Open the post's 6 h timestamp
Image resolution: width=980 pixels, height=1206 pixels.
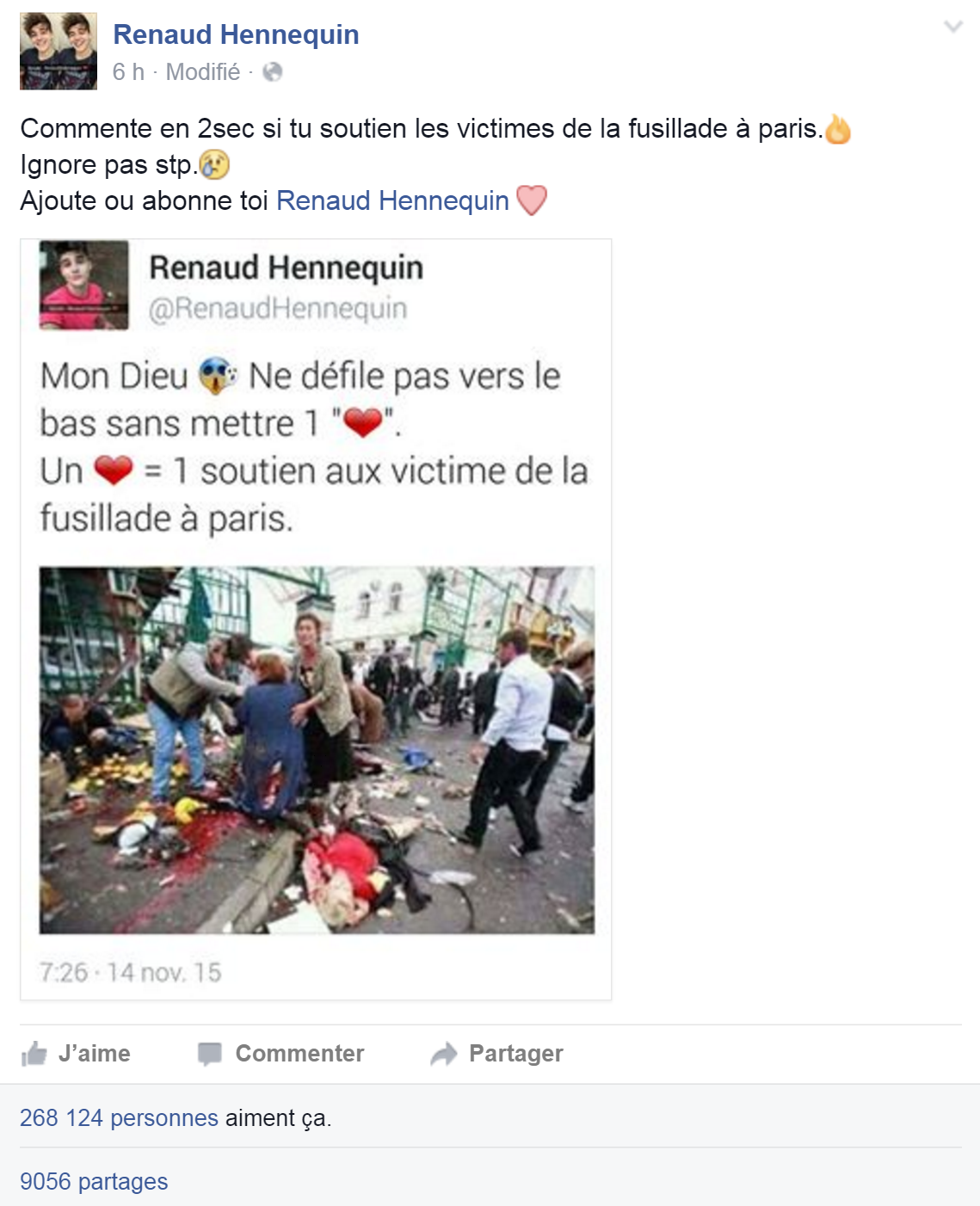[x=128, y=72]
